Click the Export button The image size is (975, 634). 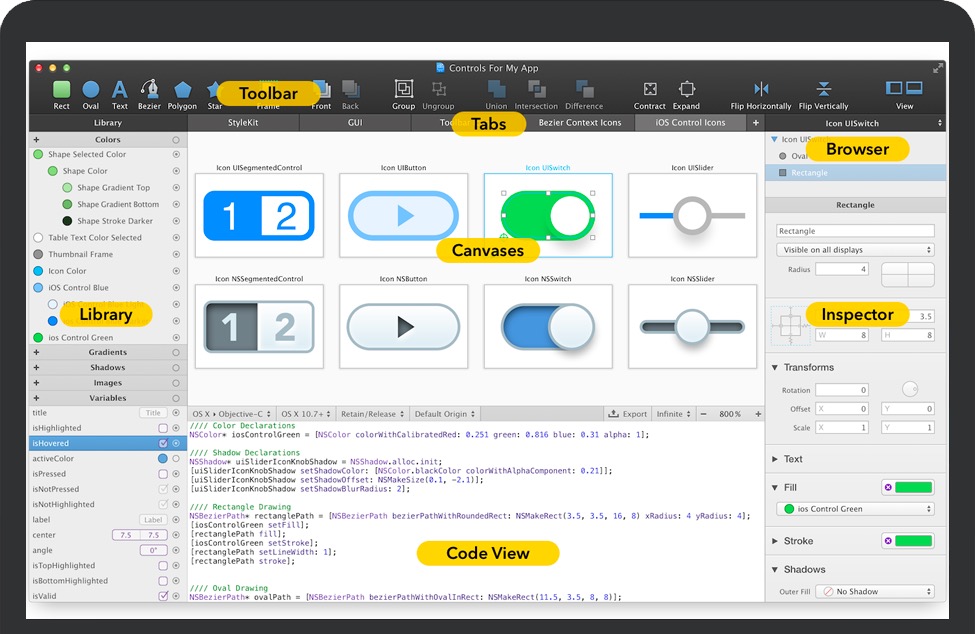click(x=627, y=414)
